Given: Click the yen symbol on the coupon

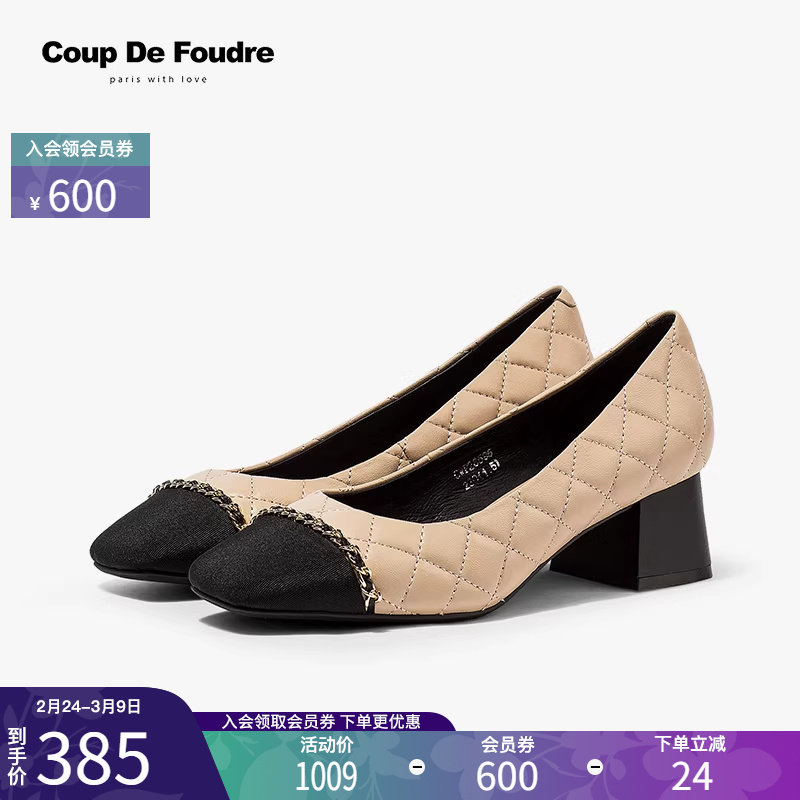Looking at the screenshot, I should [35, 204].
